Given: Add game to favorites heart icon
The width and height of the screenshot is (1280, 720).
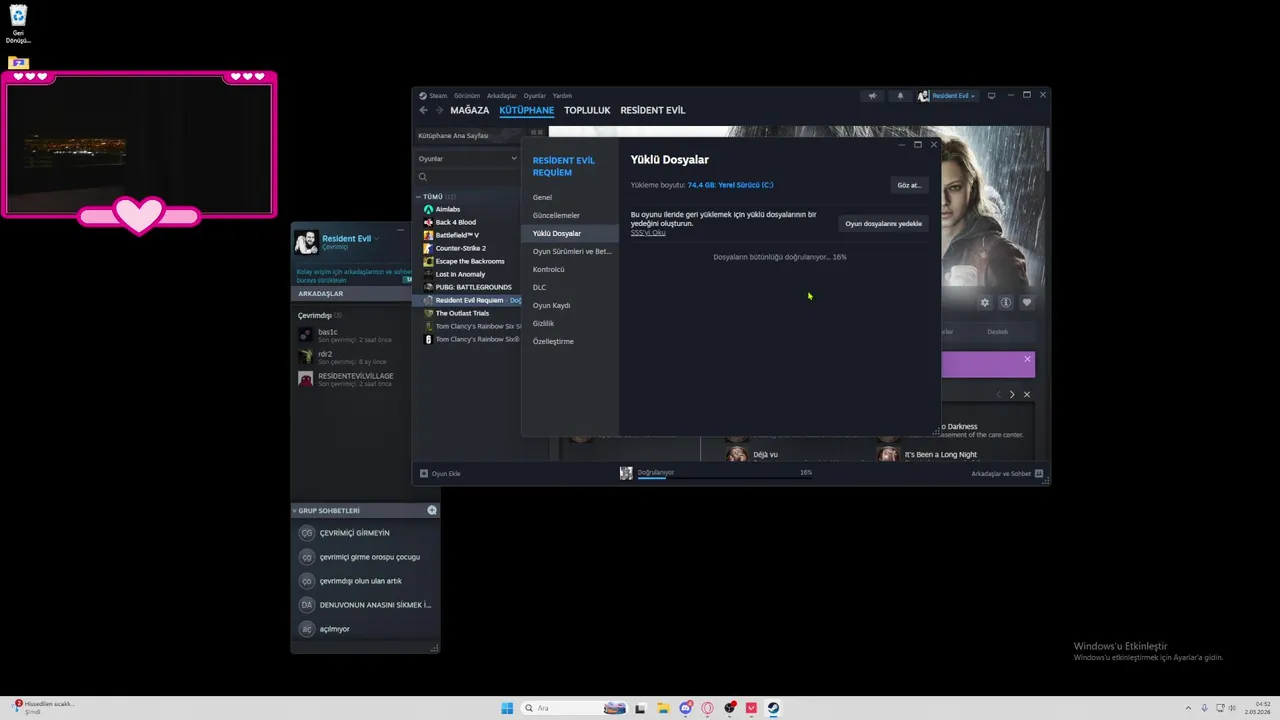Looking at the screenshot, I should (x=1027, y=302).
